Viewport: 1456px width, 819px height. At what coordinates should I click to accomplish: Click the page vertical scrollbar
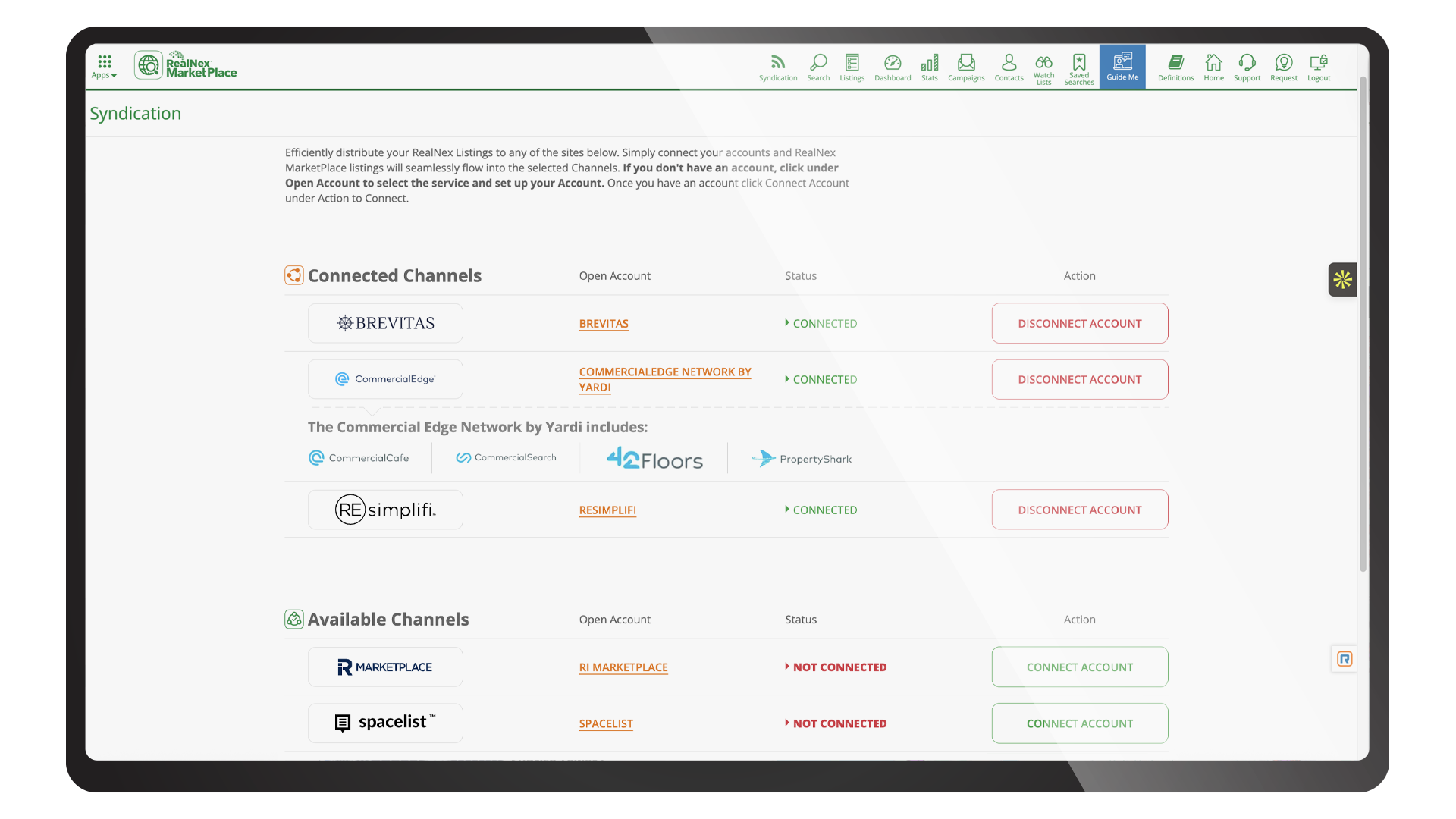pyautogui.click(x=1363, y=325)
